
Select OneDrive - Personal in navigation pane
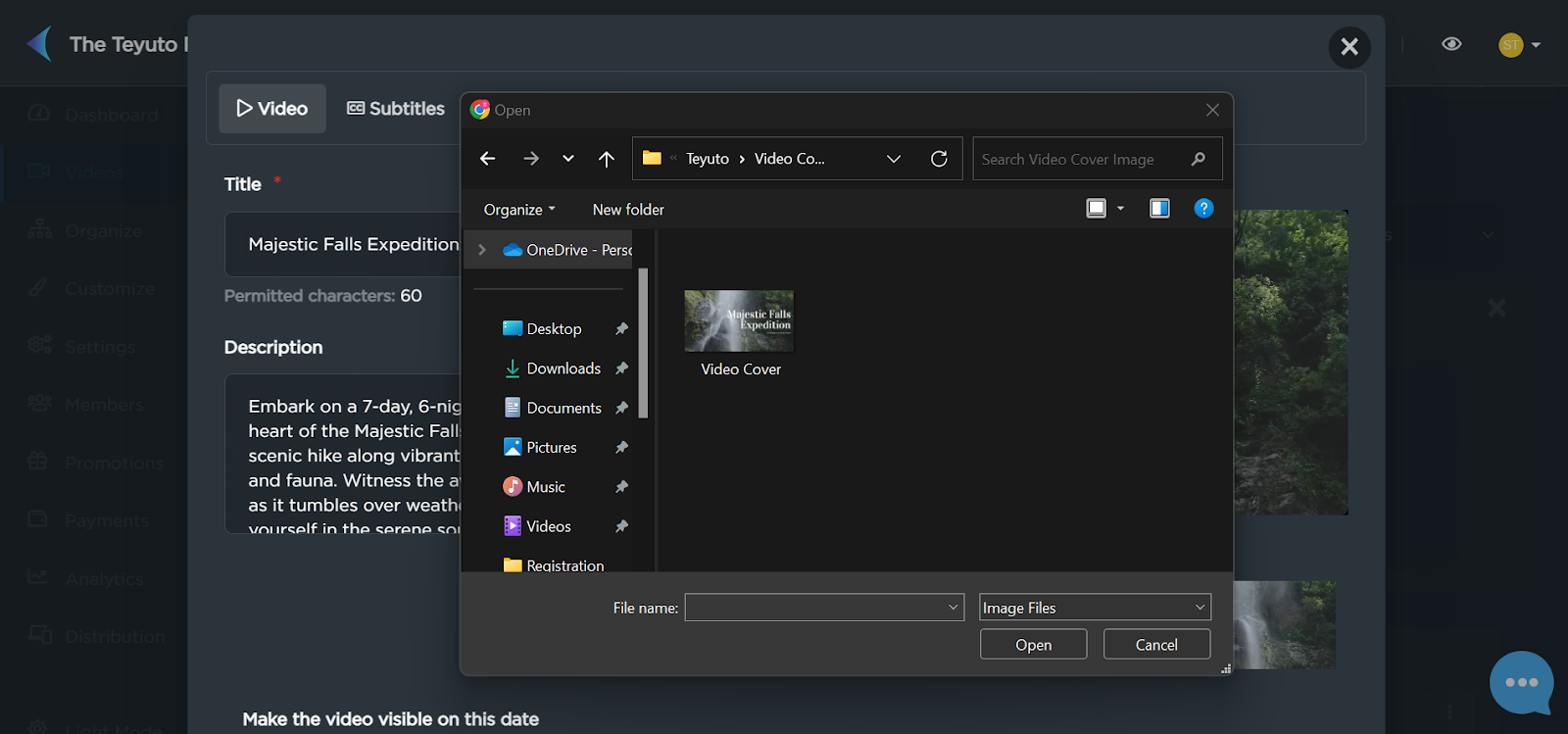(x=567, y=250)
